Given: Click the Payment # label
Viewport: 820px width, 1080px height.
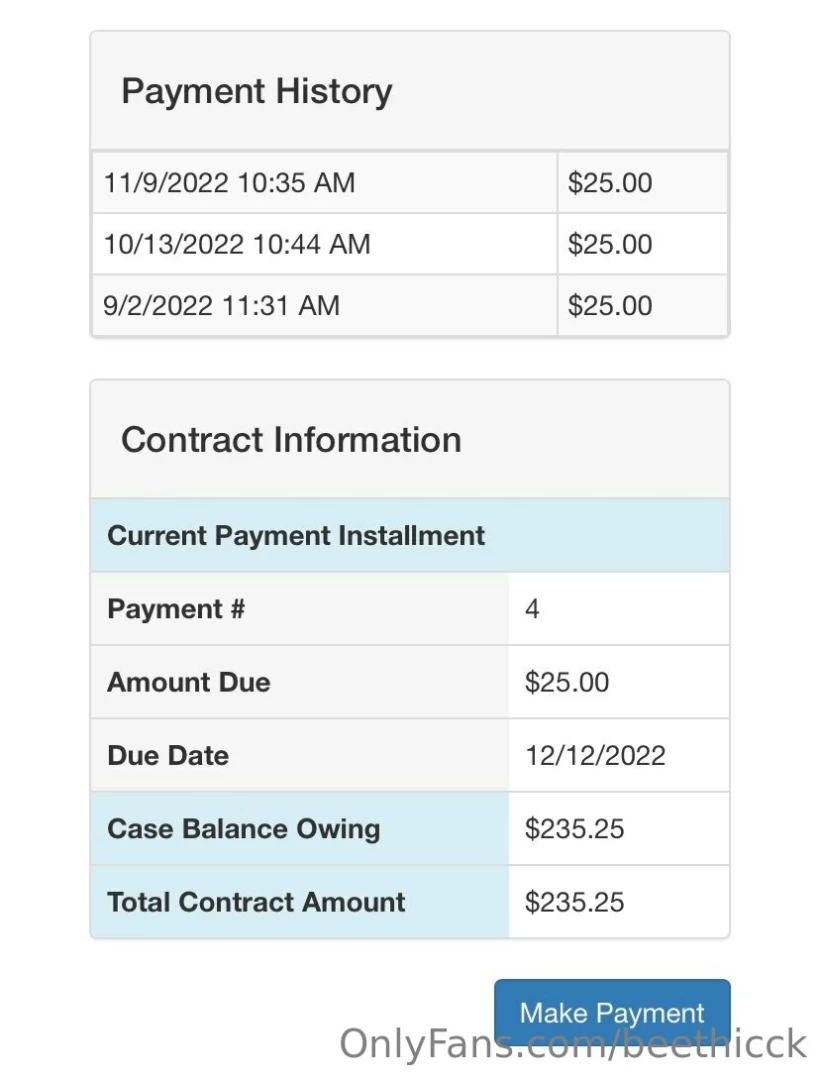Looking at the screenshot, I should coord(176,609).
